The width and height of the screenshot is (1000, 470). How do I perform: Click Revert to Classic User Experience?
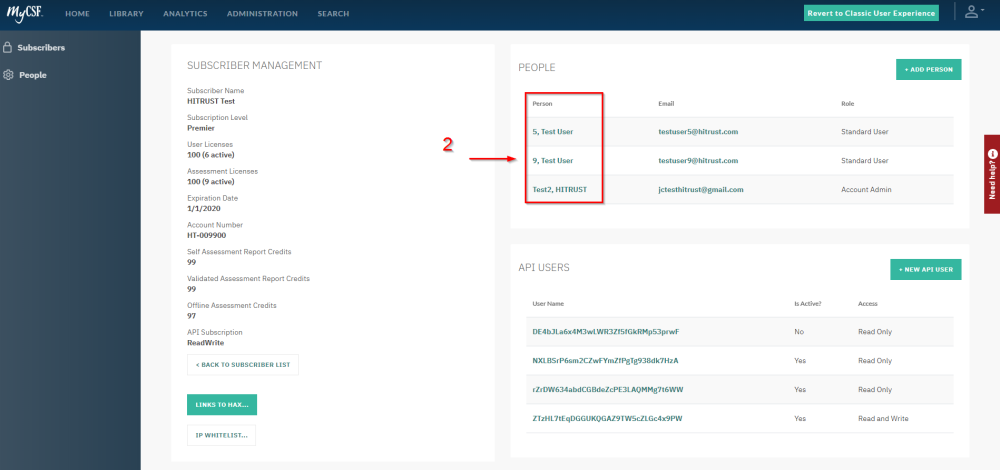[871, 13]
